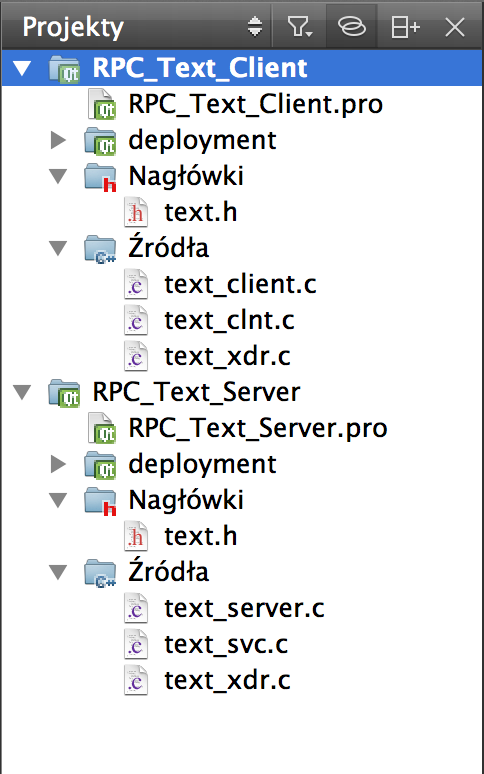
Task: Toggle synchronize with editor link button
Action: (351, 27)
